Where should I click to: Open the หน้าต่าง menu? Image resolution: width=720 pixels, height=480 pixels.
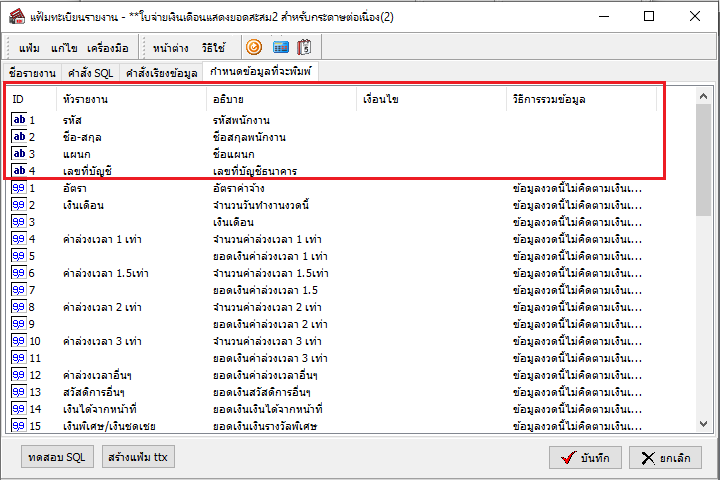pos(170,48)
